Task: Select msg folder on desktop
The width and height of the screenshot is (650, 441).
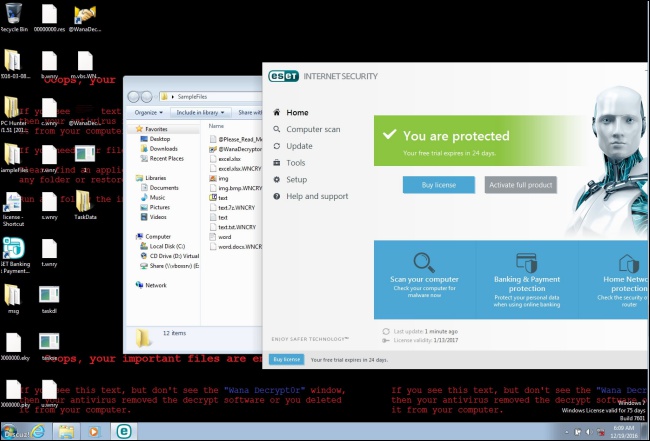Action: point(13,299)
